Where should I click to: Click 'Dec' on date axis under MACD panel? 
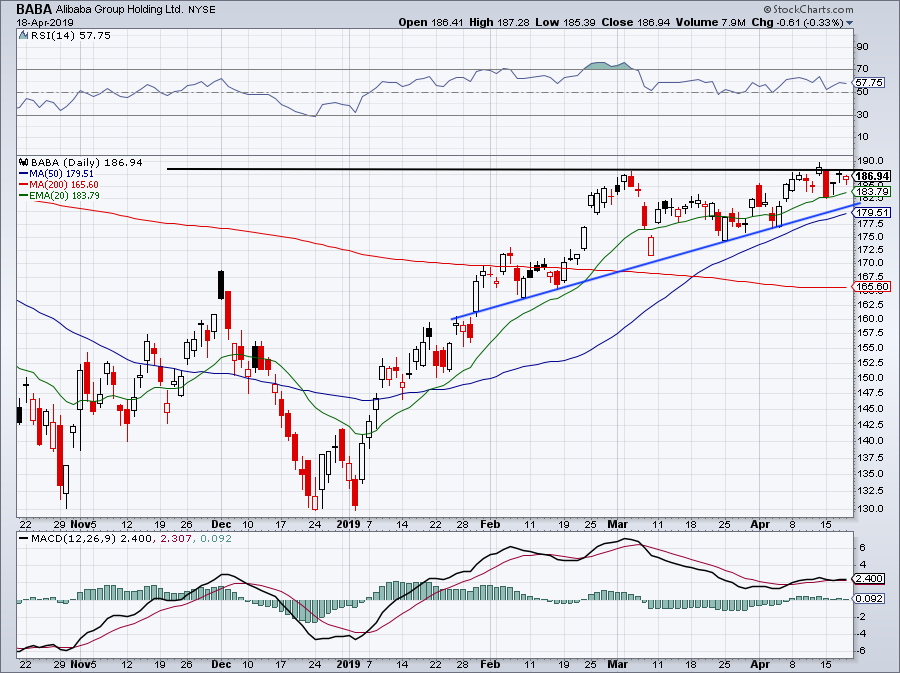(x=221, y=664)
